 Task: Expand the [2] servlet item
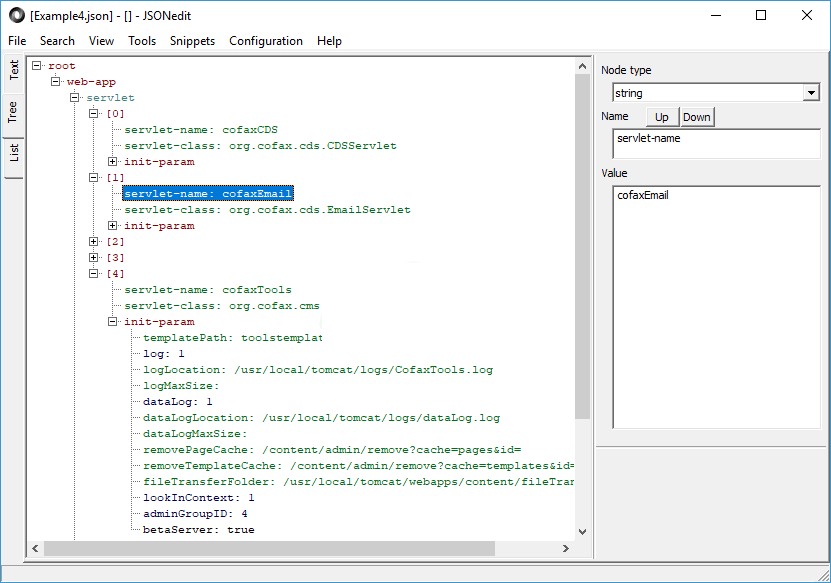[94, 242]
